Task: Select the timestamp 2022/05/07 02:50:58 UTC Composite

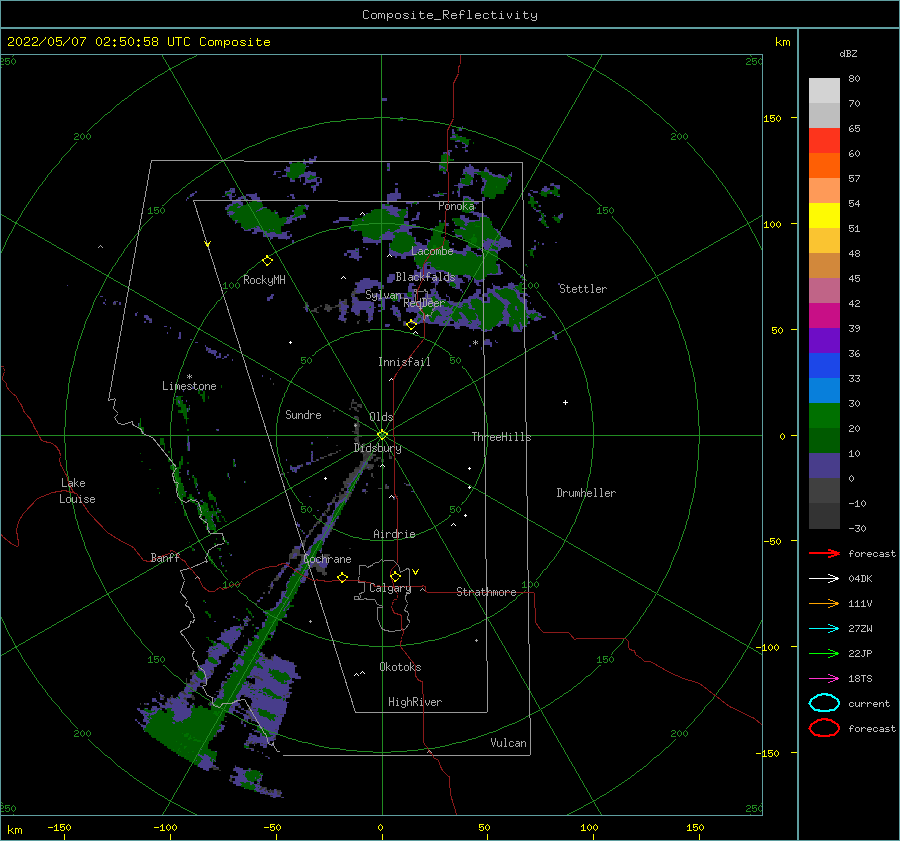Action: pos(138,42)
